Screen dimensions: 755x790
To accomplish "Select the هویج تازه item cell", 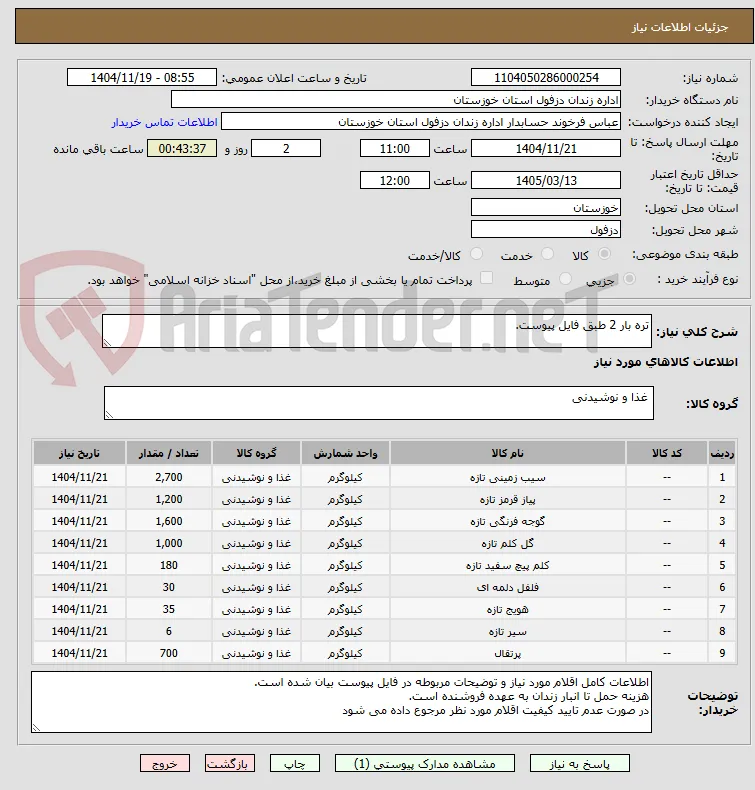I will 508,609.
